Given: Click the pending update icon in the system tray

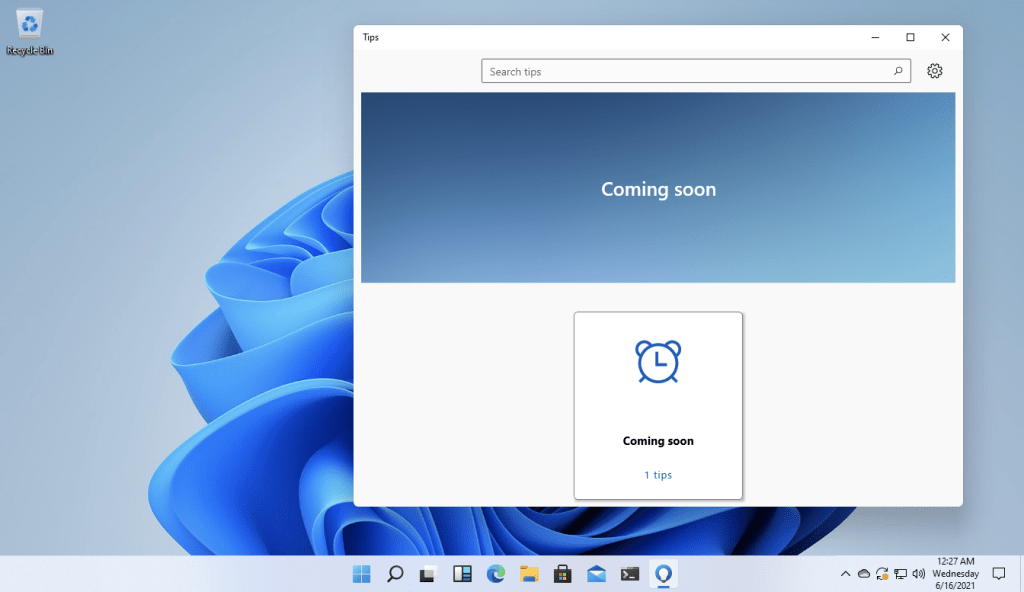Looking at the screenshot, I should click(x=882, y=573).
